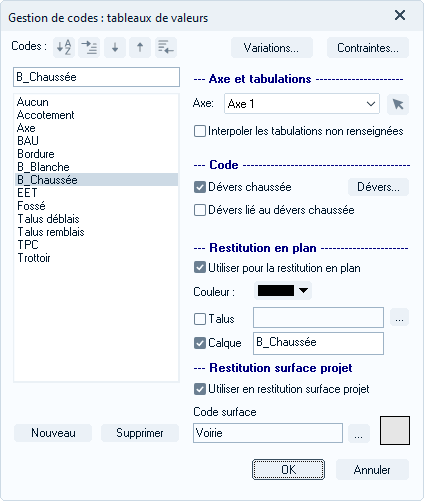Select Bordure code in the list

(36, 154)
